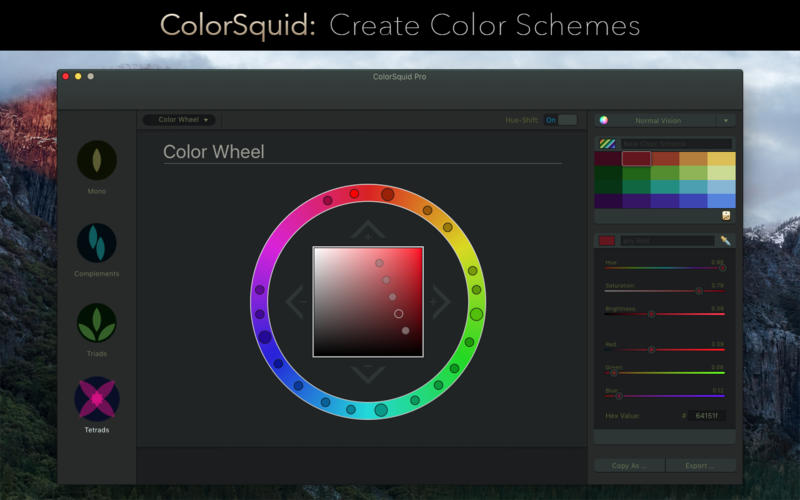This screenshot has width=800, height=500.
Task: Click the left arrow beside the color square
Action: click(295, 302)
